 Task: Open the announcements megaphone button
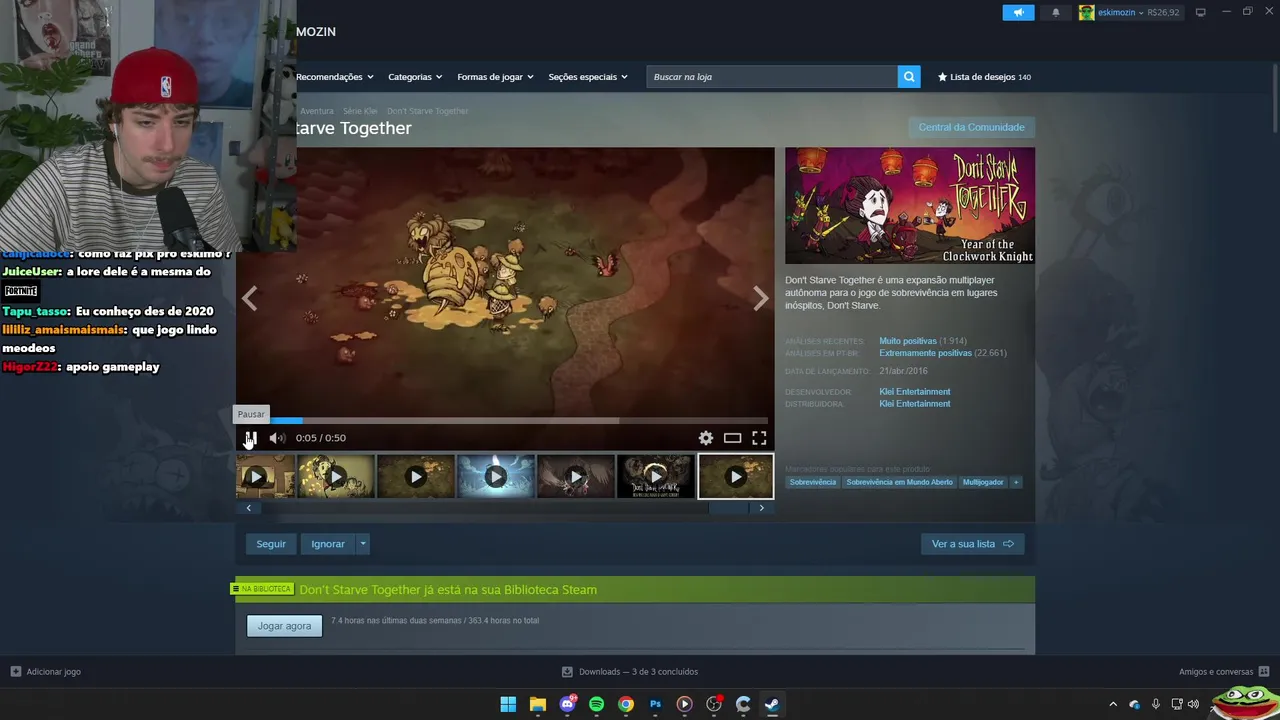coord(1018,12)
